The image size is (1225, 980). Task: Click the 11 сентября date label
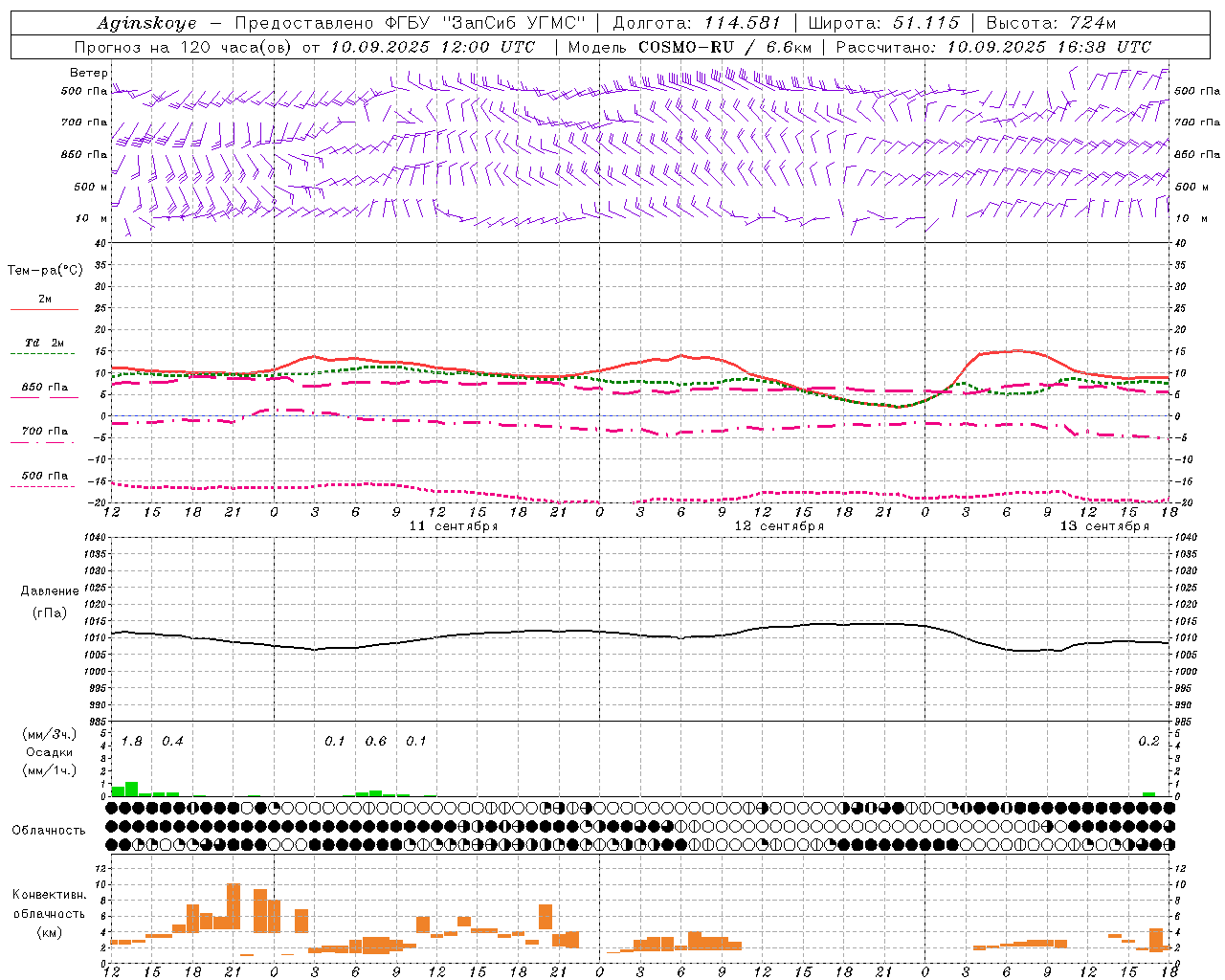point(453,526)
